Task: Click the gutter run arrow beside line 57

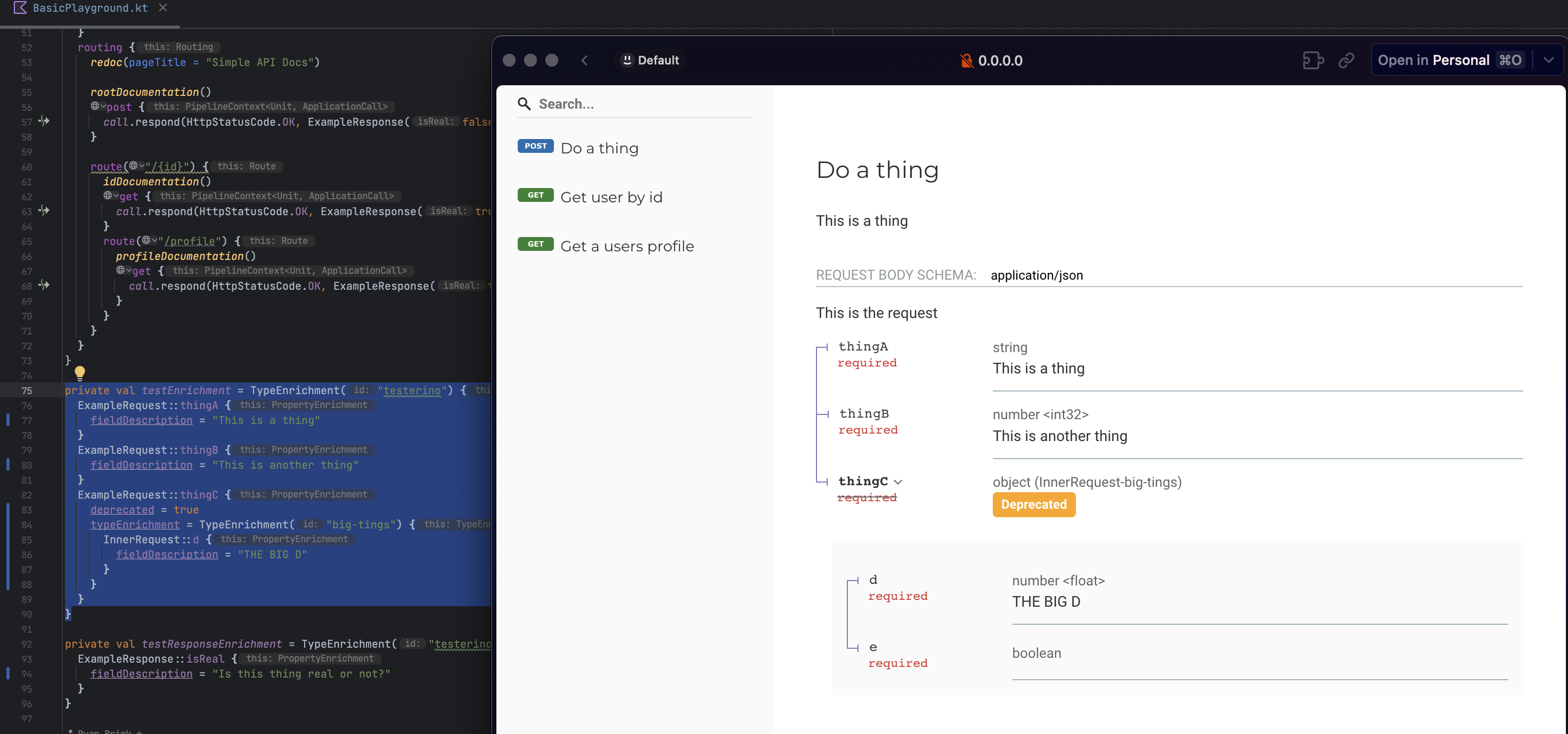Action: (x=44, y=122)
